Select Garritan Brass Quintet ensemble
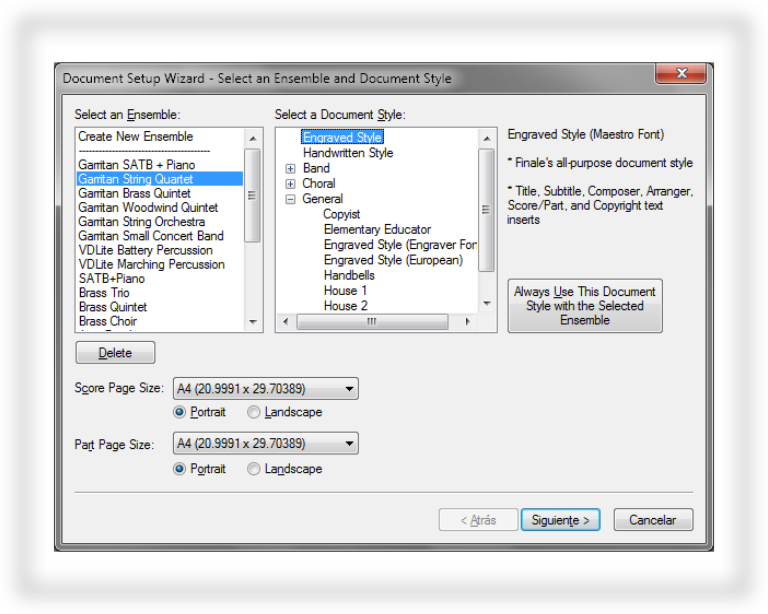Screen dimensions: 768x614 pos(135,193)
